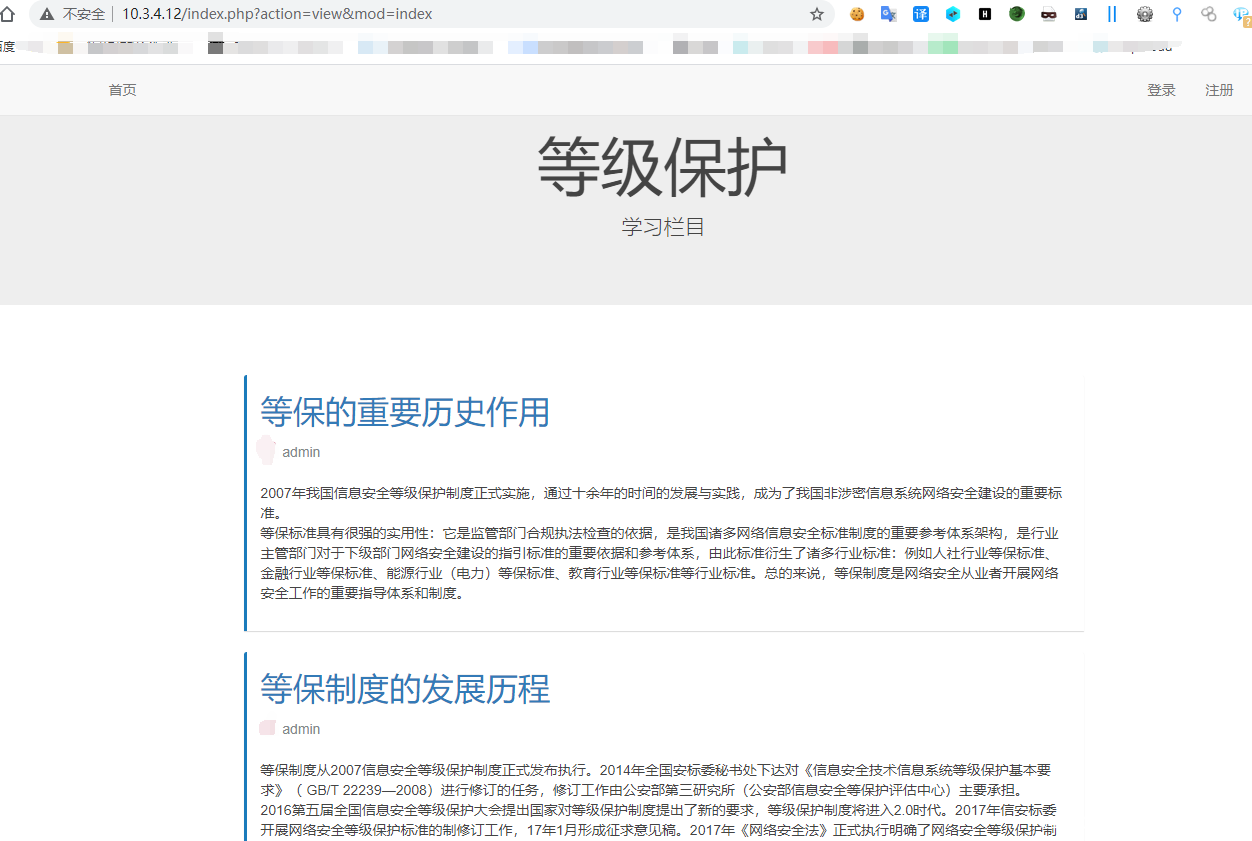Open the article 等保制度的发展历程
Screen dimensions: 1252x841
(405, 689)
